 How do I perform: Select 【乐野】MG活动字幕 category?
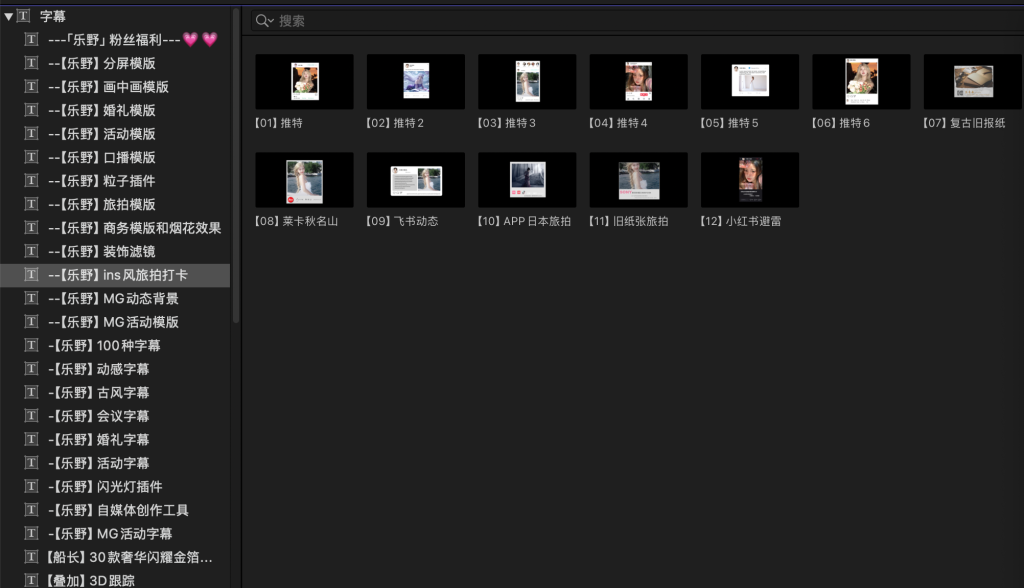point(115,534)
